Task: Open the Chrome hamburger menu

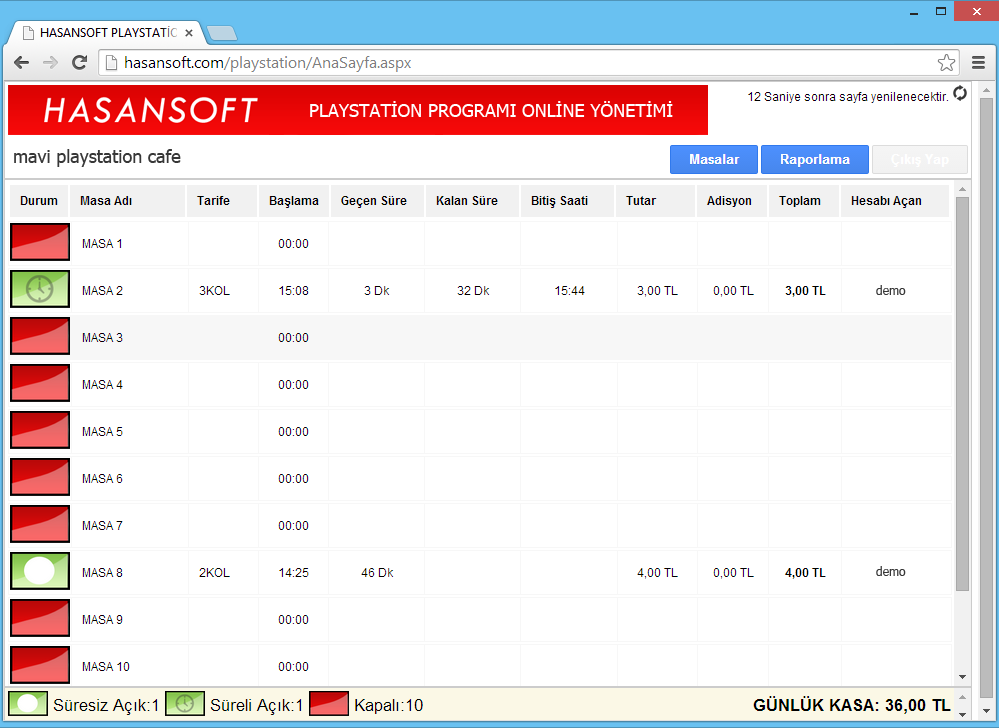Action: [979, 63]
